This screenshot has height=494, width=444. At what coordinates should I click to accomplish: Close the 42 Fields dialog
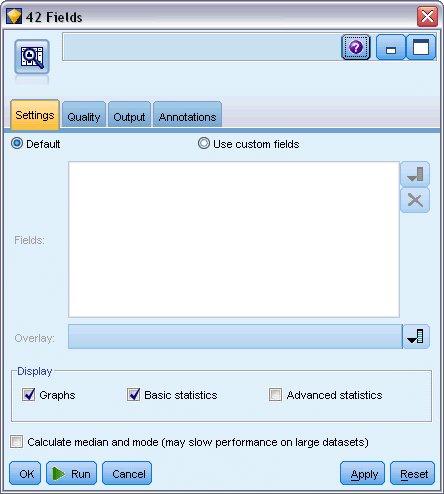point(427,16)
